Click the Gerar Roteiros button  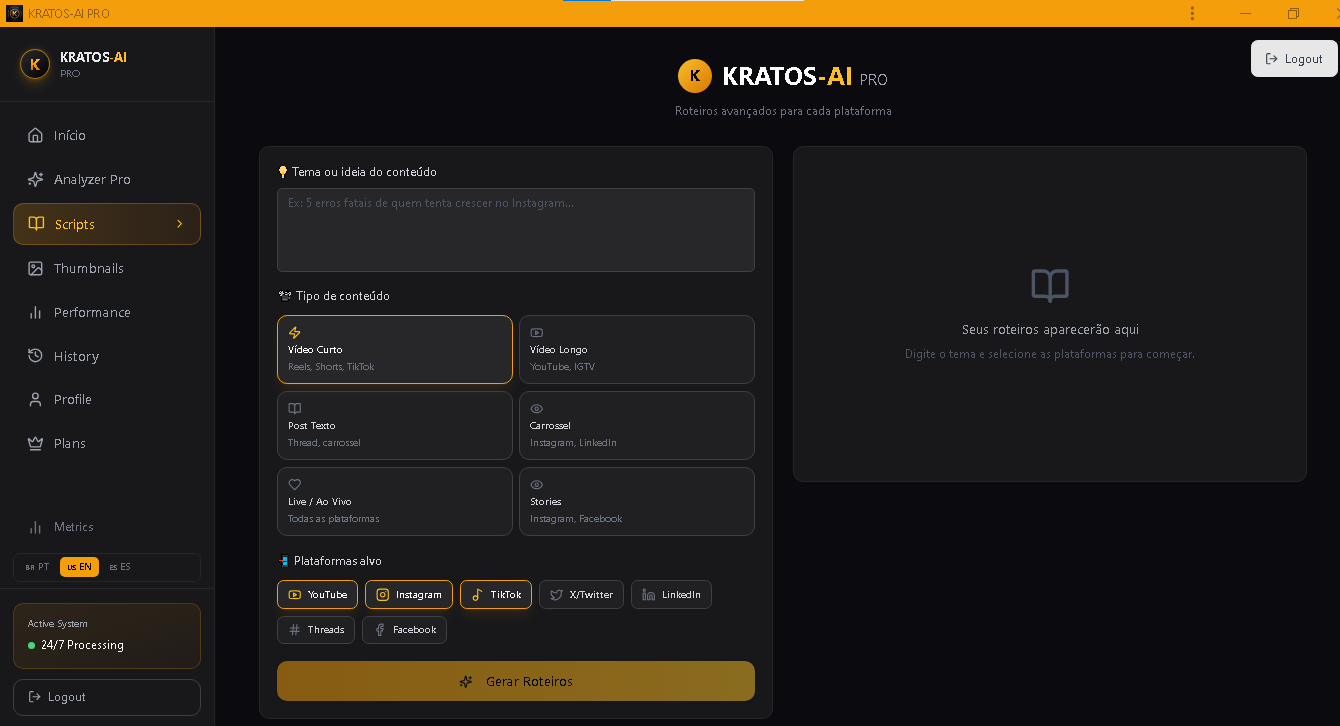coord(516,681)
